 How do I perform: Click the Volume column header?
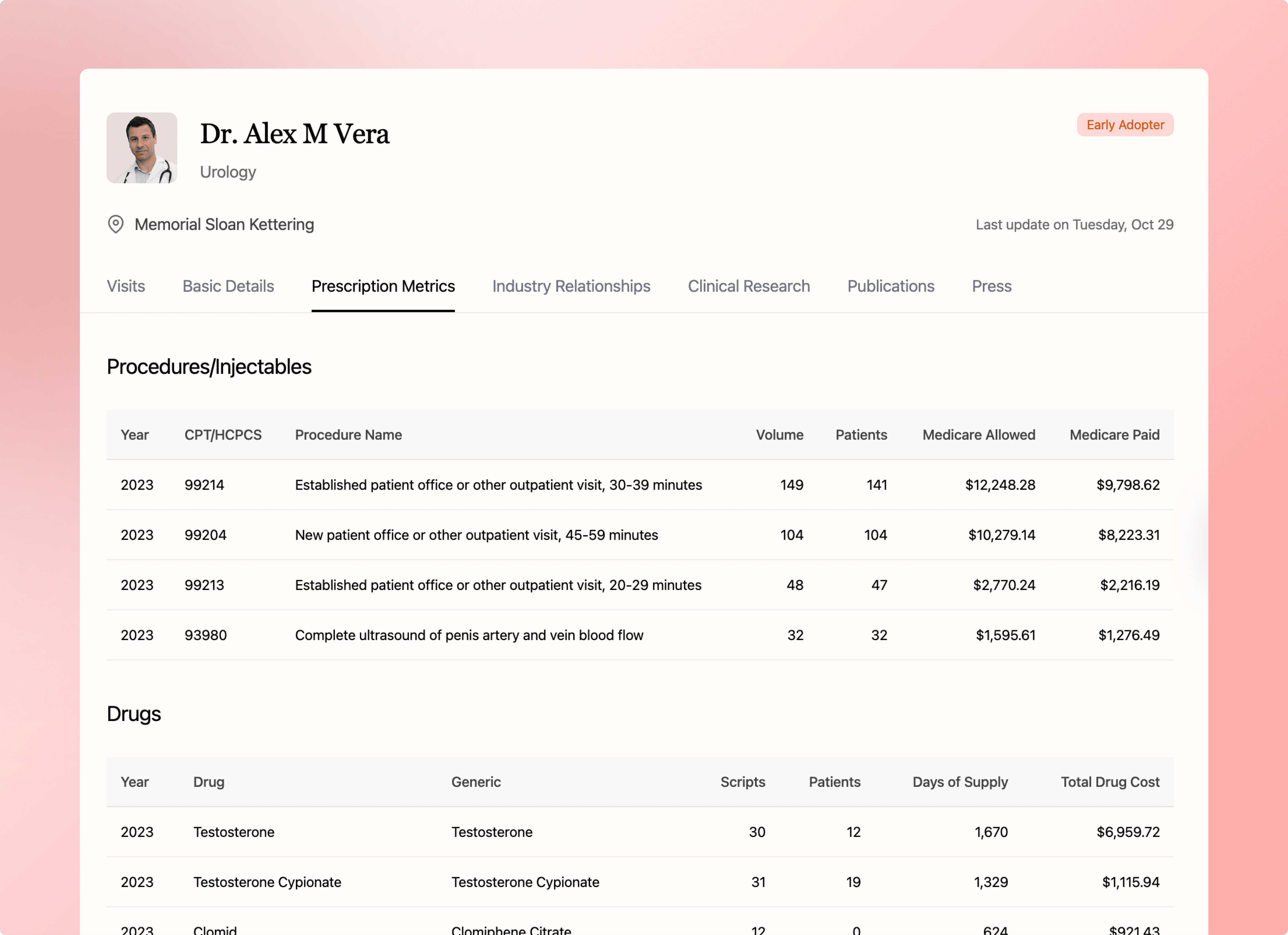779,435
